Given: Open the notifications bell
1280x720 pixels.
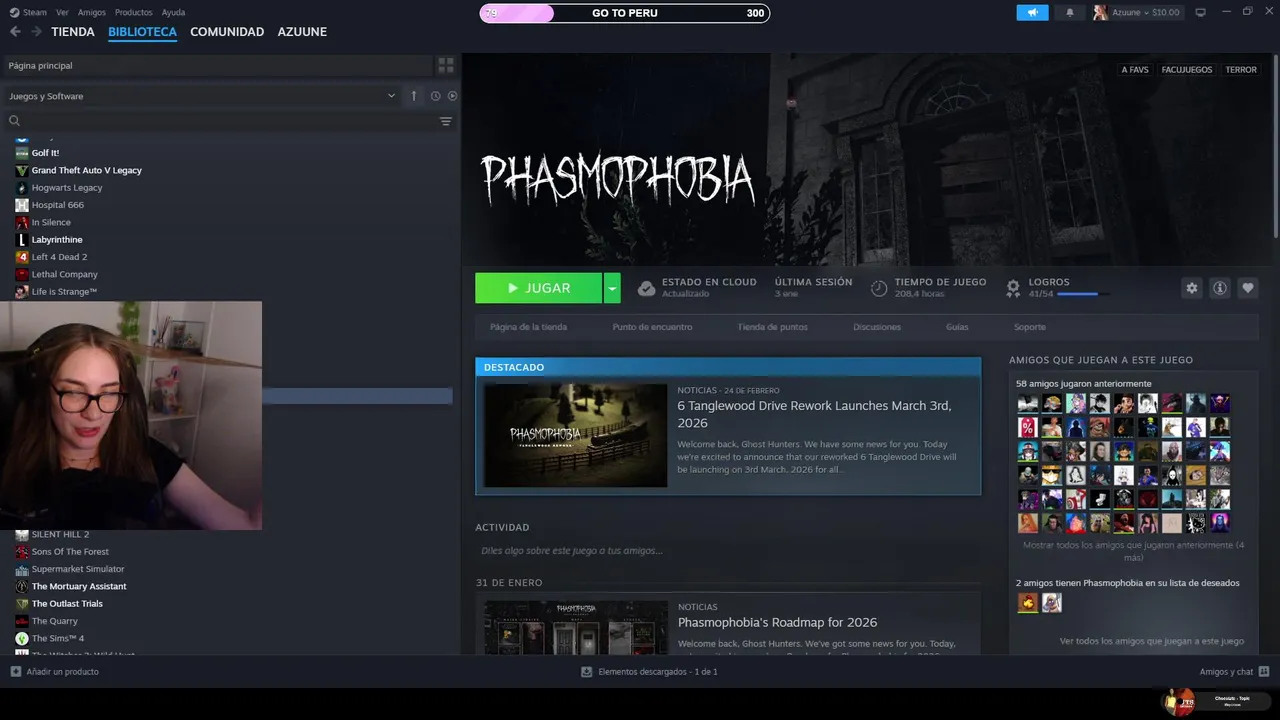Looking at the screenshot, I should pyautogui.click(x=1069, y=13).
